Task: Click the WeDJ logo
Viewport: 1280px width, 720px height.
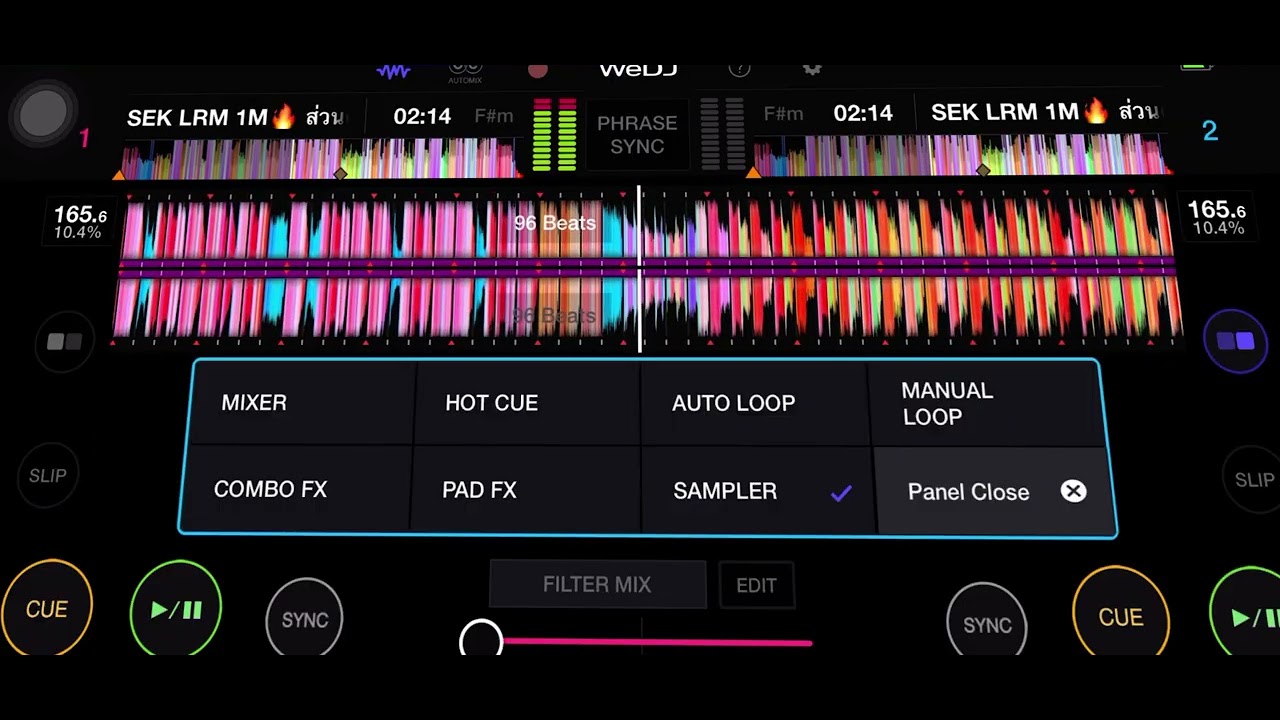Action: 638,70
